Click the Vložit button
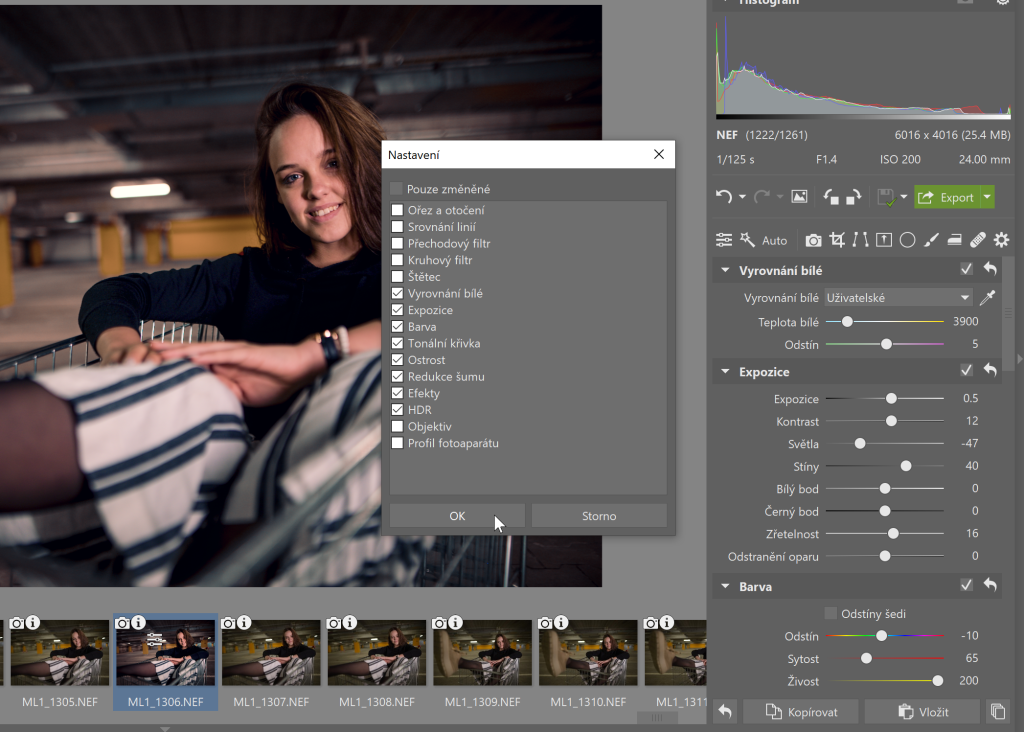 [x=922, y=711]
